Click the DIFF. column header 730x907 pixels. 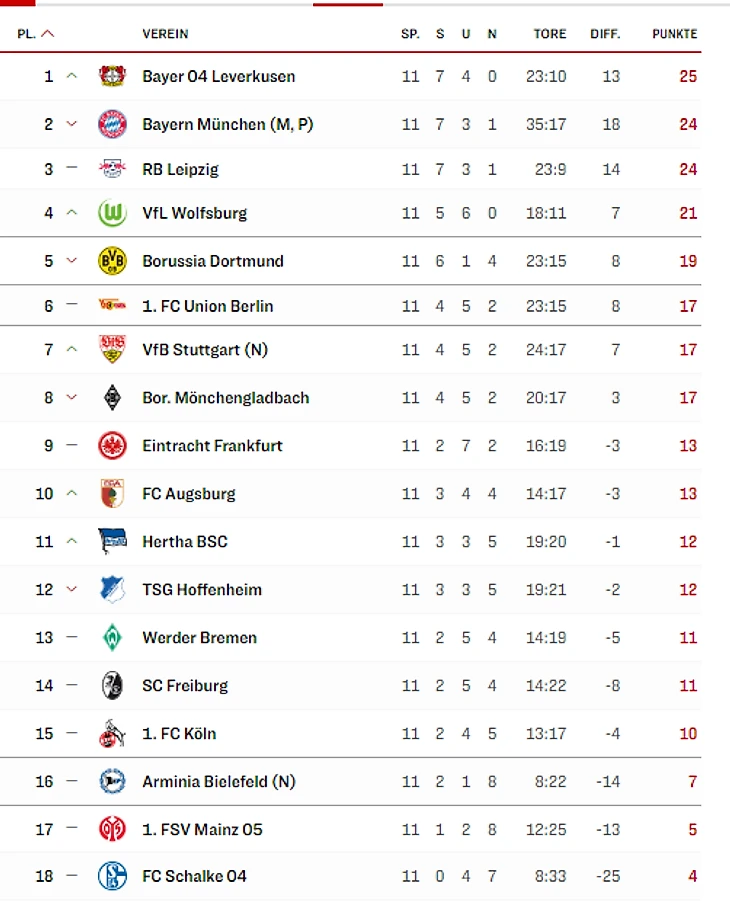pyautogui.click(x=605, y=34)
